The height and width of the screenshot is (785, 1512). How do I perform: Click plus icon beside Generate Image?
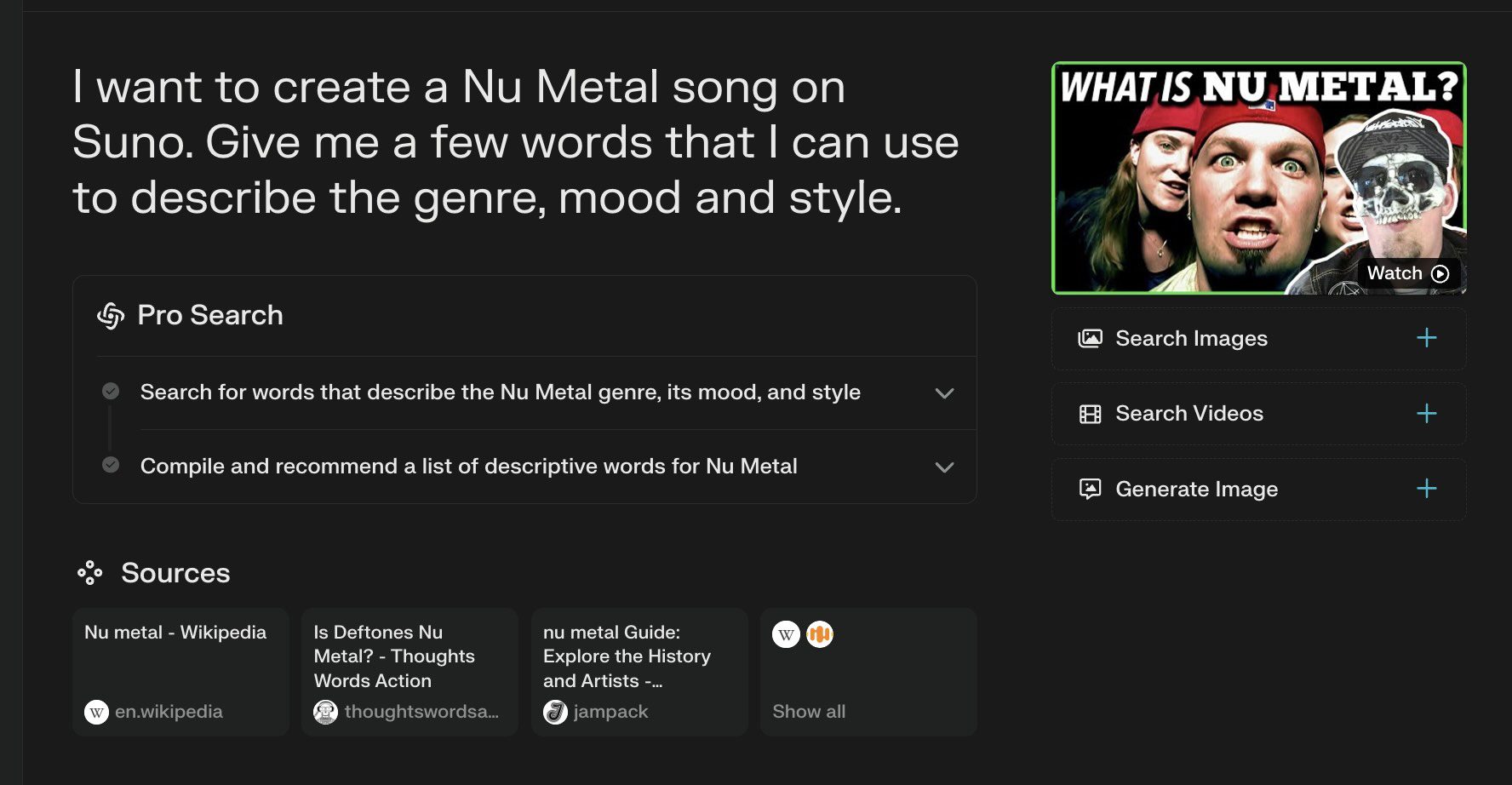pos(1426,489)
